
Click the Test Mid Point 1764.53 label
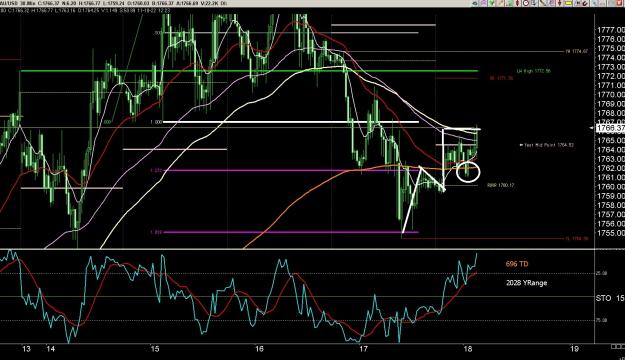click(546, 145)
